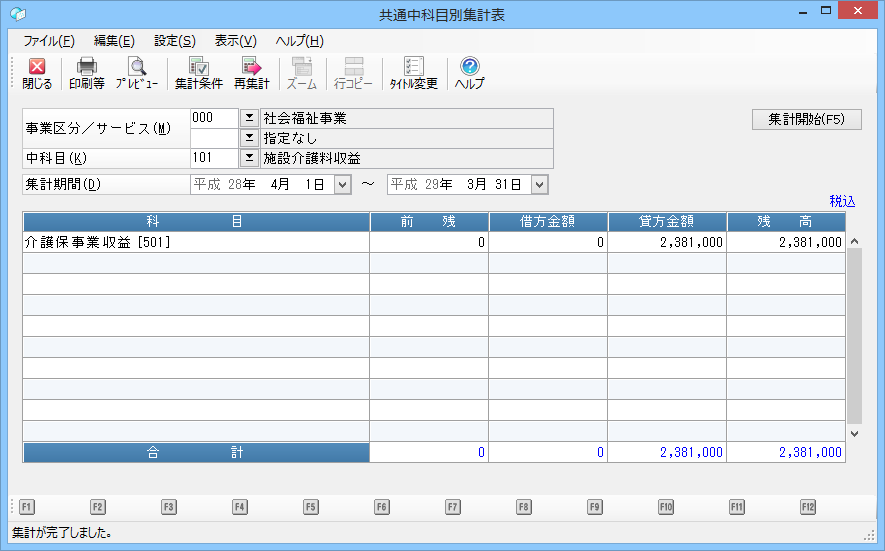Click the app icon in title bar

click(17, 14)
